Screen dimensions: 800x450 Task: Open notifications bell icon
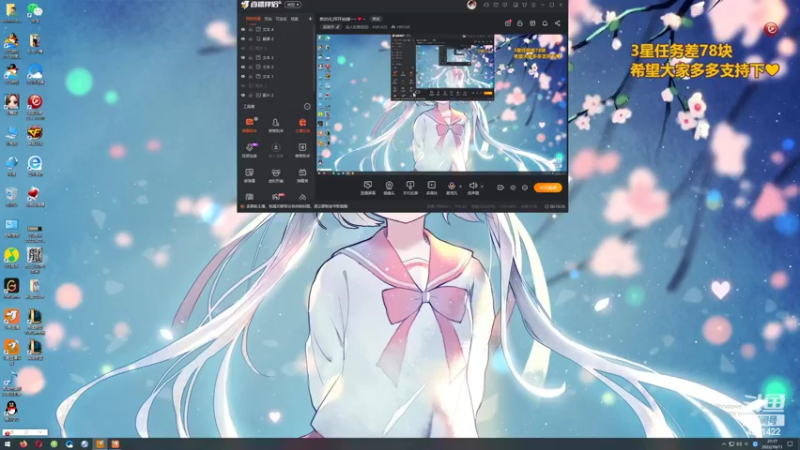click(x=545, y=23)
